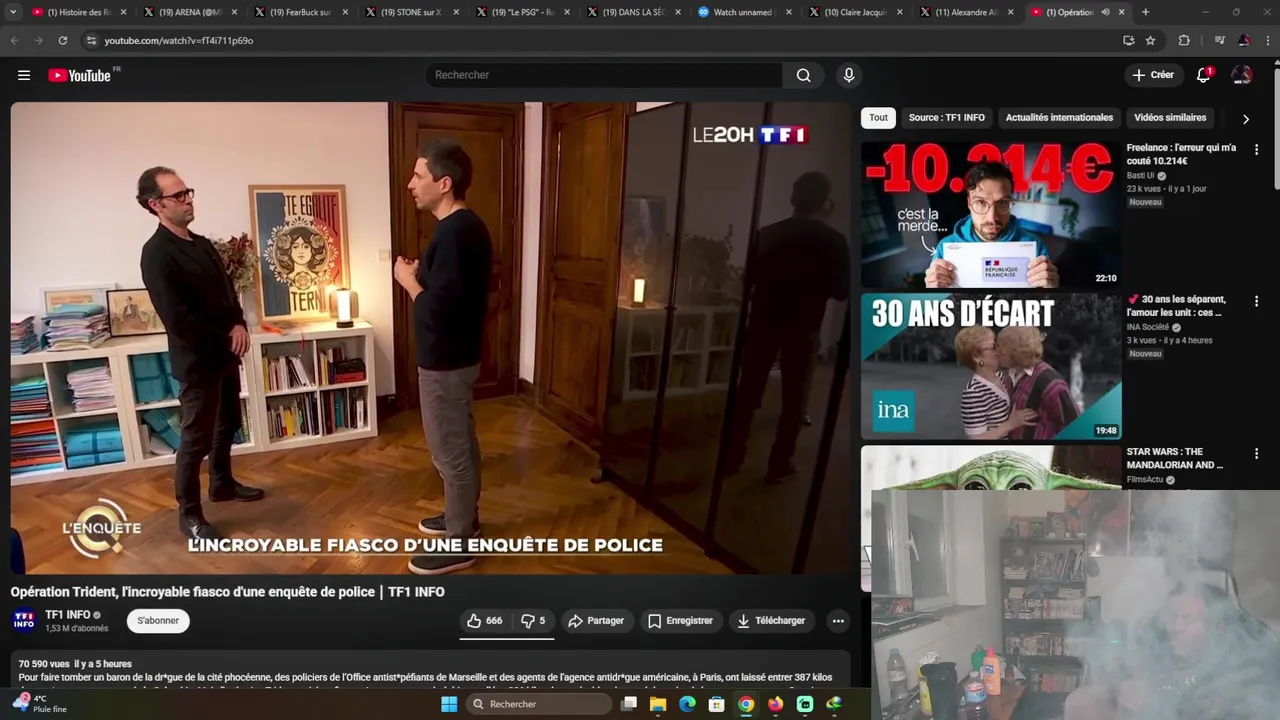
Task: Select the Source : TF1 INFO chip
Action: pyautogui.click(x=946, y=118)
